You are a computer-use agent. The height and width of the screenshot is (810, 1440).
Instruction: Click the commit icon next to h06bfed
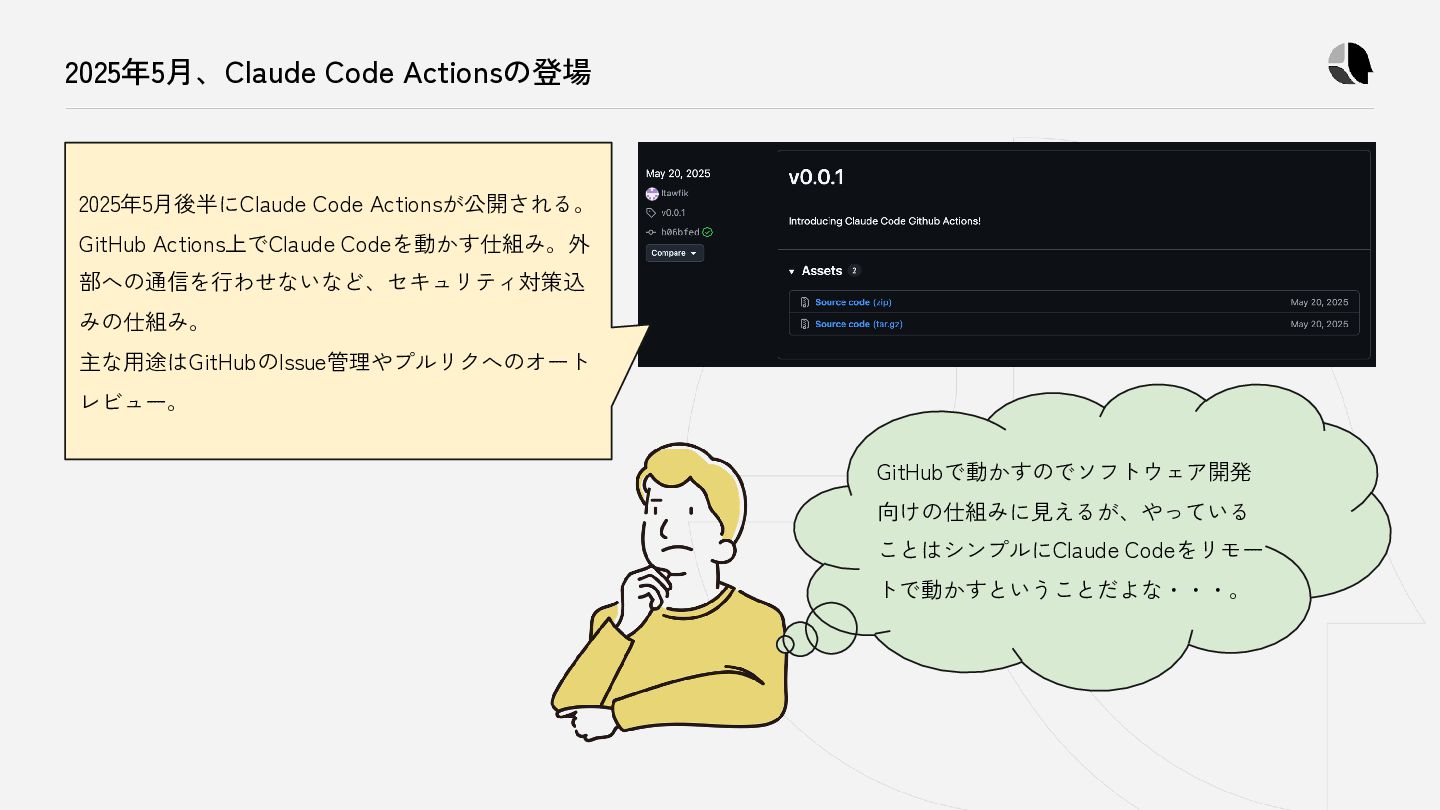coord(651,232)
